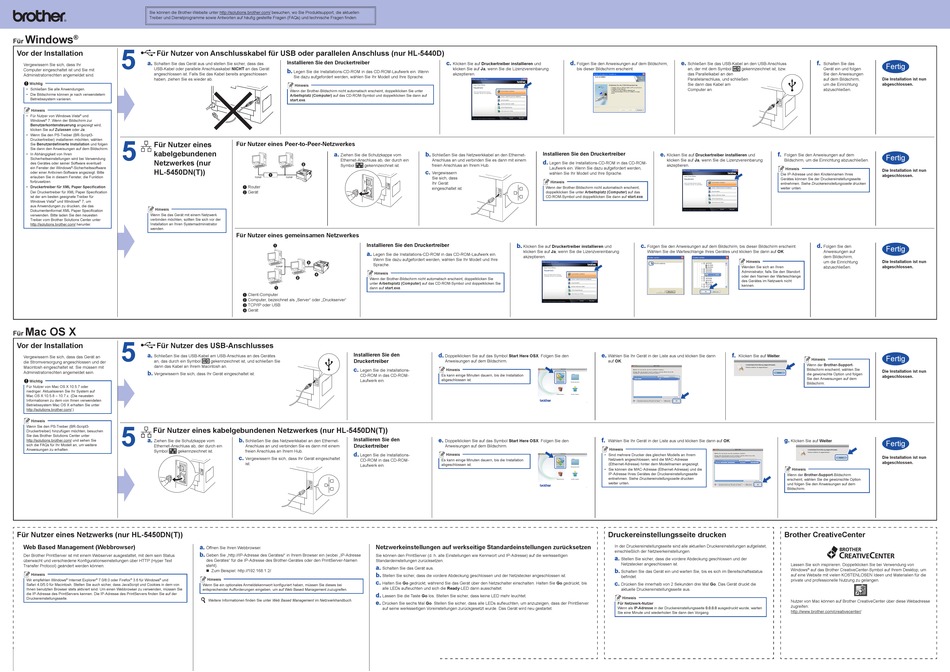Open the solutions.brother.com link in the Windows Hinweis box

click(53, 224)
